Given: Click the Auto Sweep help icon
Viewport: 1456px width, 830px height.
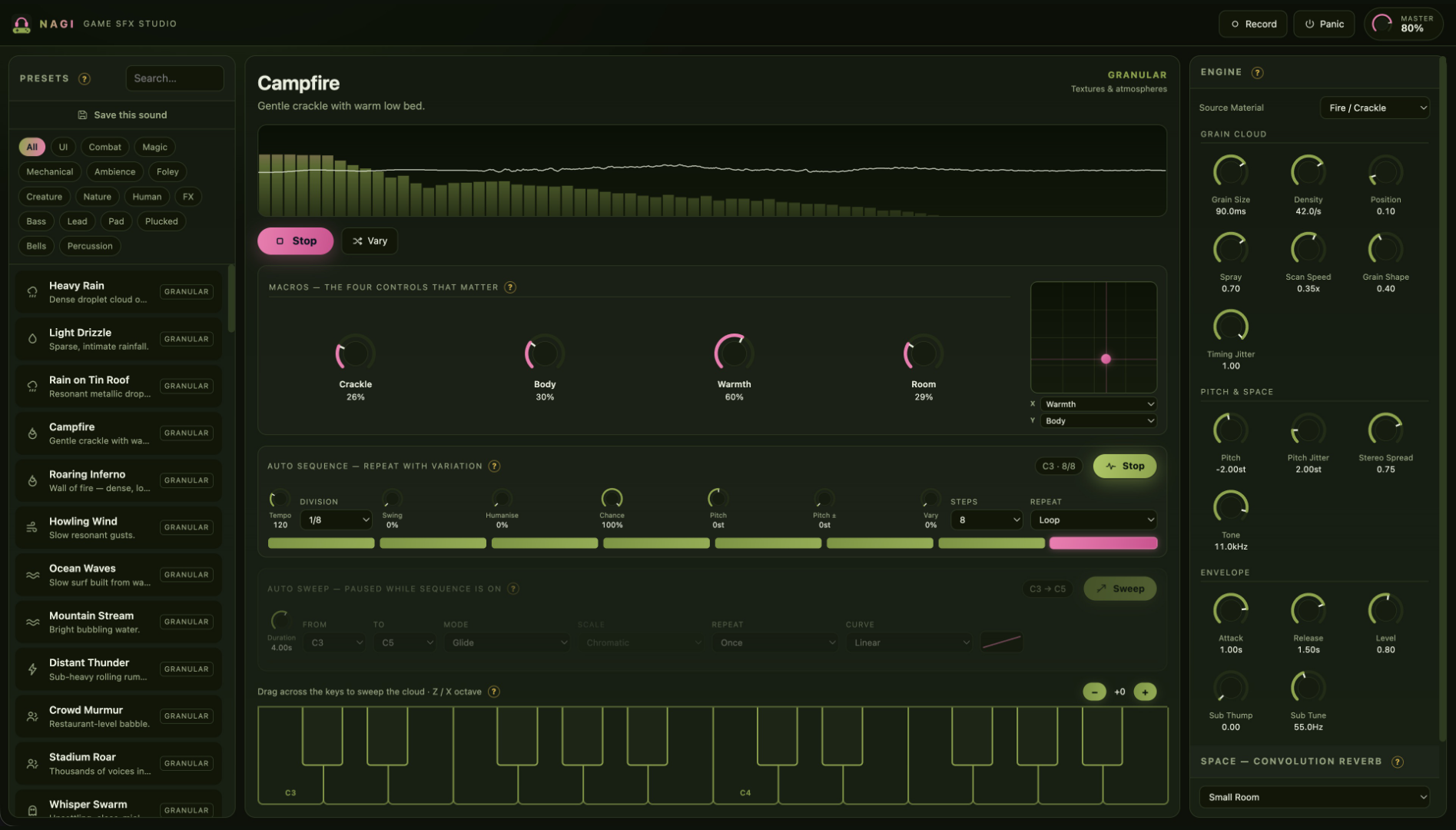Looking at the screenshot, I should [x=513, y=589].
